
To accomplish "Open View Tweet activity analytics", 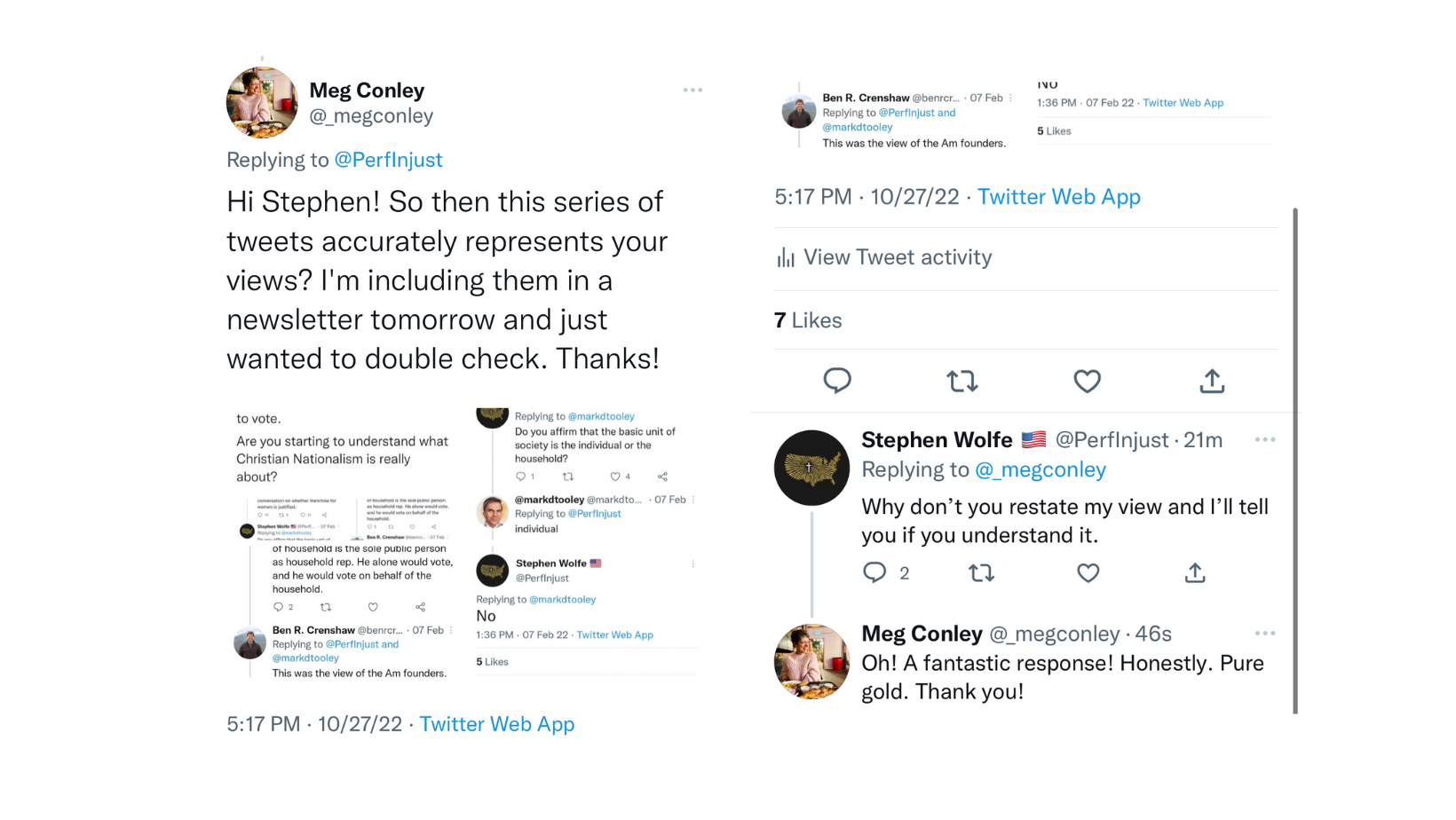I will [x=884, y=257].
